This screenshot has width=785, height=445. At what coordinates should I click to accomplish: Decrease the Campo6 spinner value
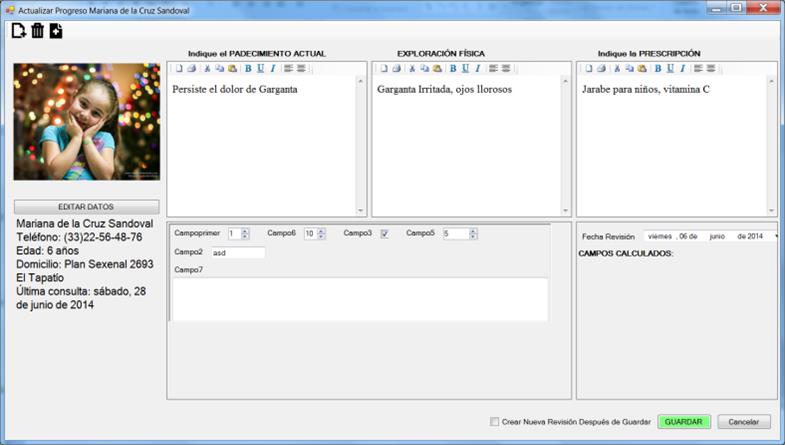pos(321,237)
